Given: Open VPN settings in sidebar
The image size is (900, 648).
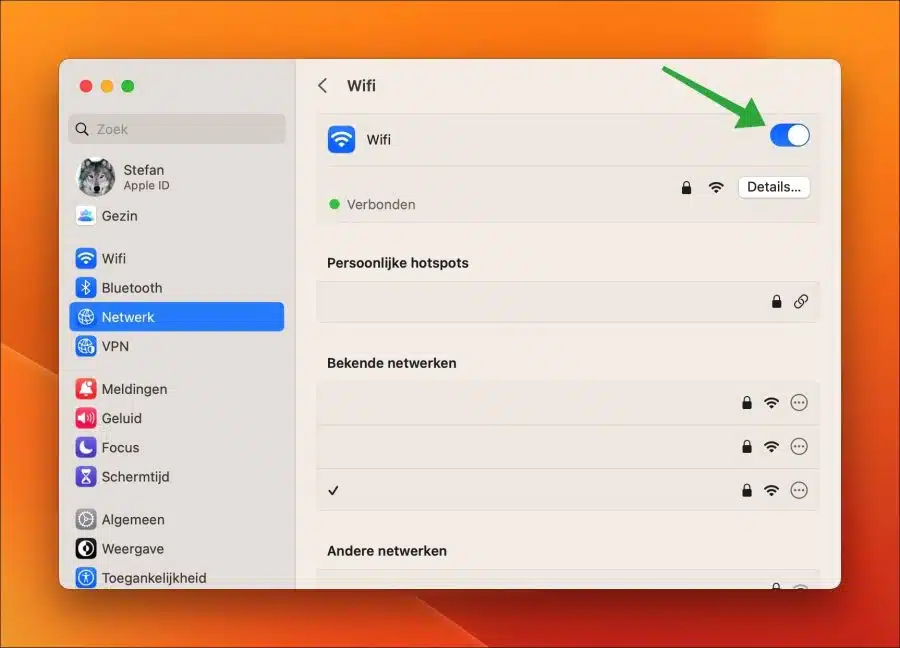Looking at the screenshot, I should coord(177,346).
